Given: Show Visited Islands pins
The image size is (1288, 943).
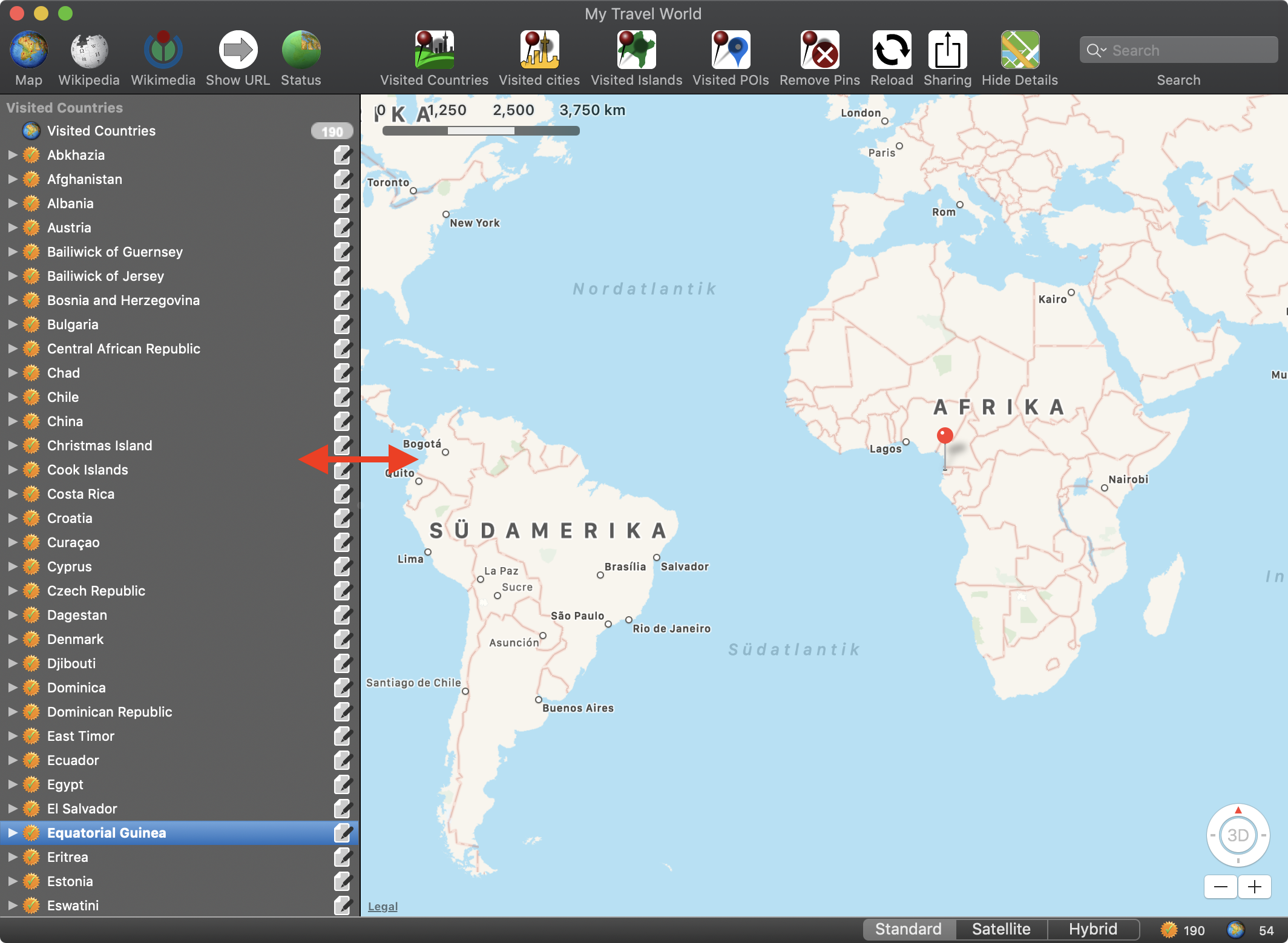Looking at the screenshot, I should tap(636, 50).
